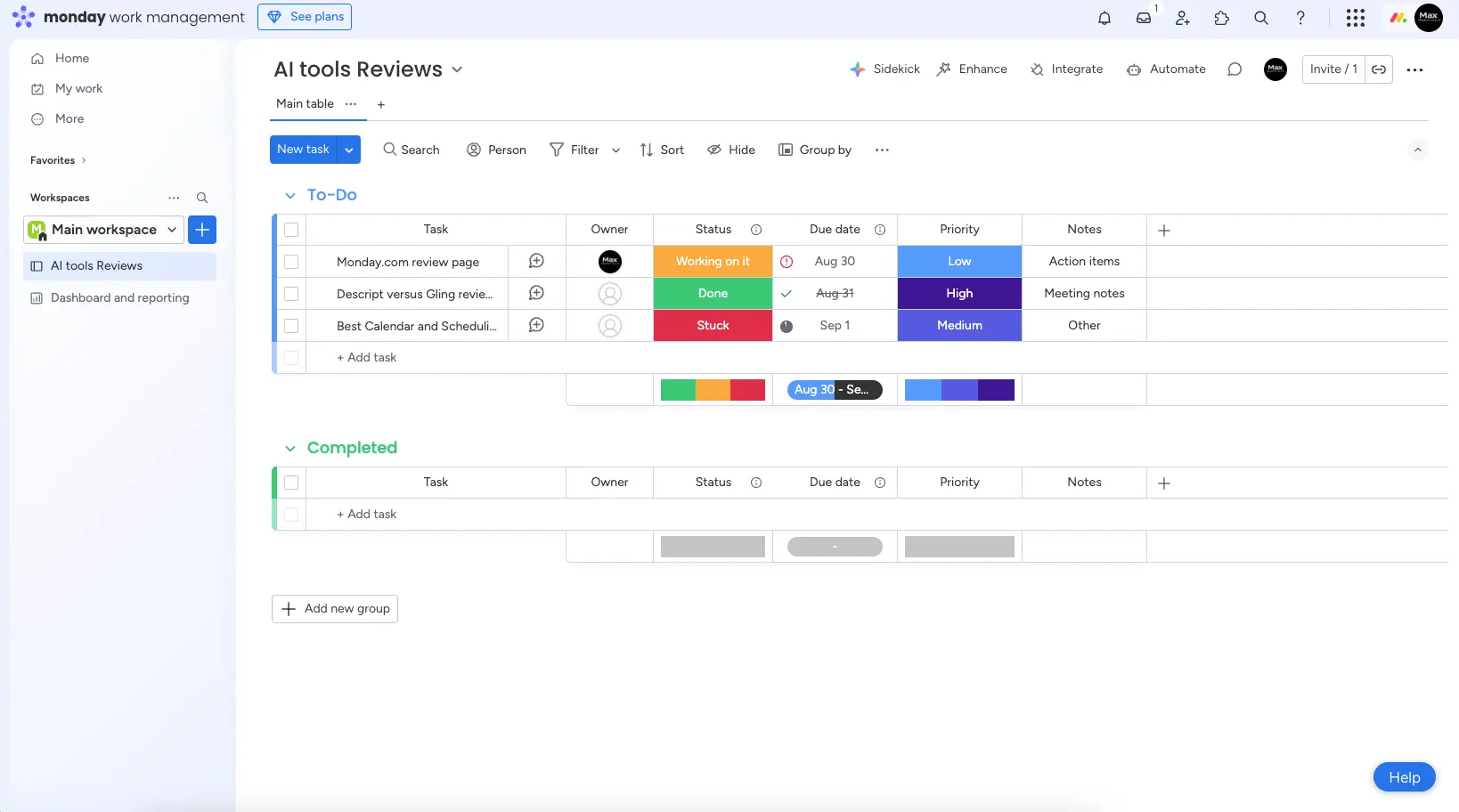
Task: Add a column in To-Do group
Action: coord(1164,231)
